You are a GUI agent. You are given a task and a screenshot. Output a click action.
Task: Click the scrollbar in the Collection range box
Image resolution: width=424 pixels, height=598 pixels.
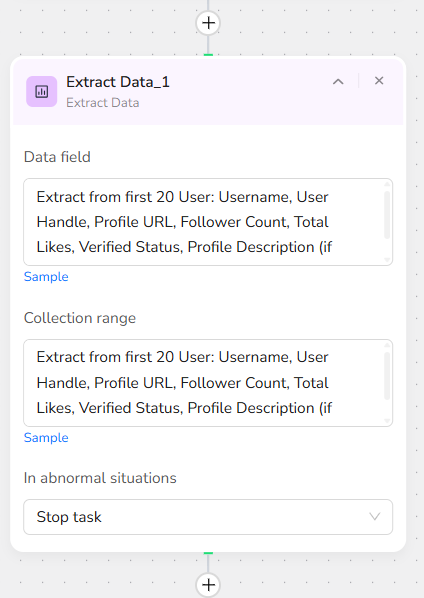click(x=387, y=376)
